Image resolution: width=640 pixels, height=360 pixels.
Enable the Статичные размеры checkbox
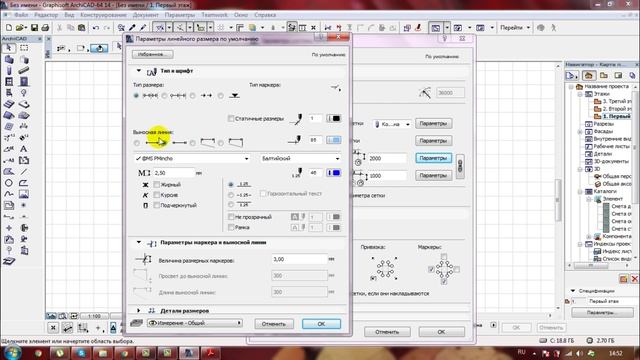tap(231, 118)
